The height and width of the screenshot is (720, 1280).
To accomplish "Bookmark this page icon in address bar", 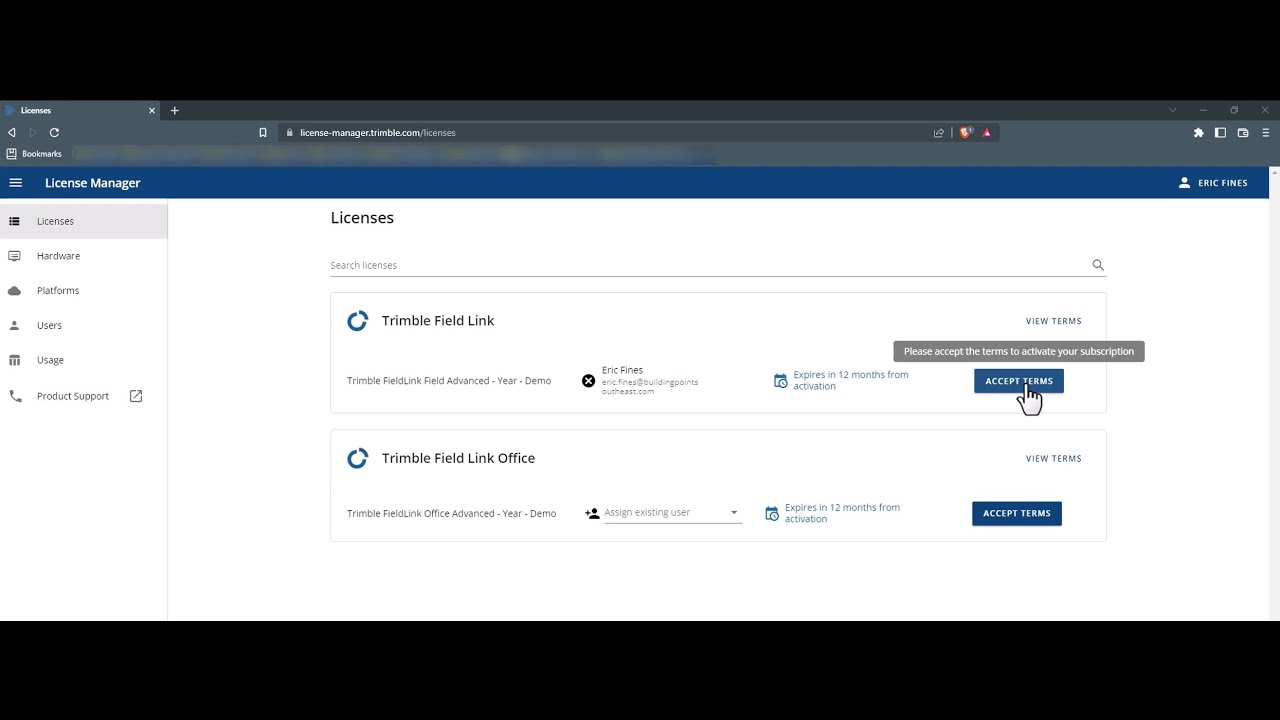I will (x=263, y=132).
